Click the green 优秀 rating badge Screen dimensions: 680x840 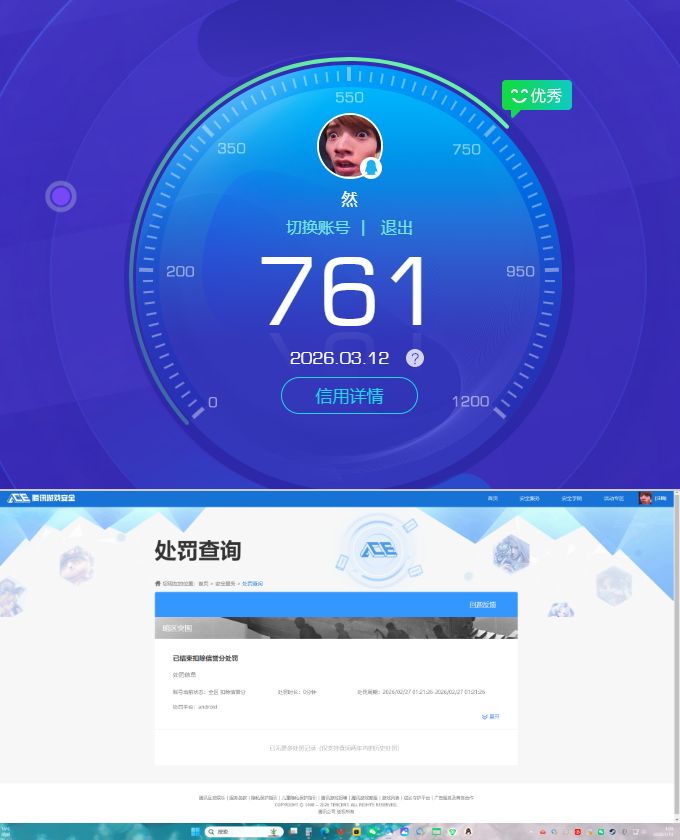click(x=537, y=96)
